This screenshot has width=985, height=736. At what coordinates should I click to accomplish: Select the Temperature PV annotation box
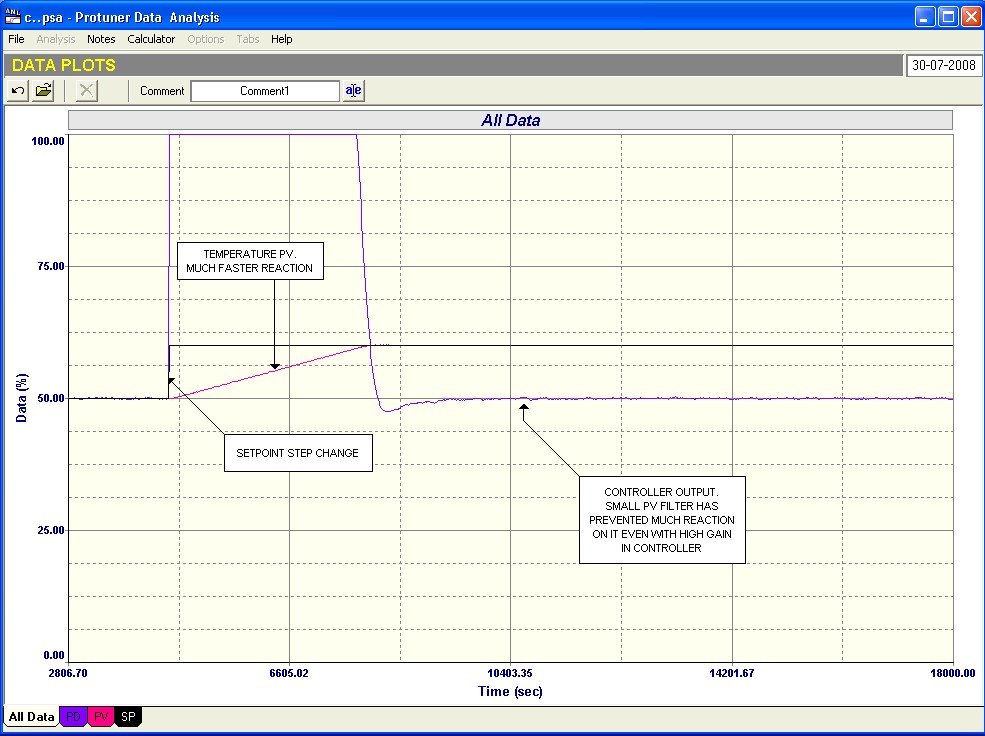(249, 261)
